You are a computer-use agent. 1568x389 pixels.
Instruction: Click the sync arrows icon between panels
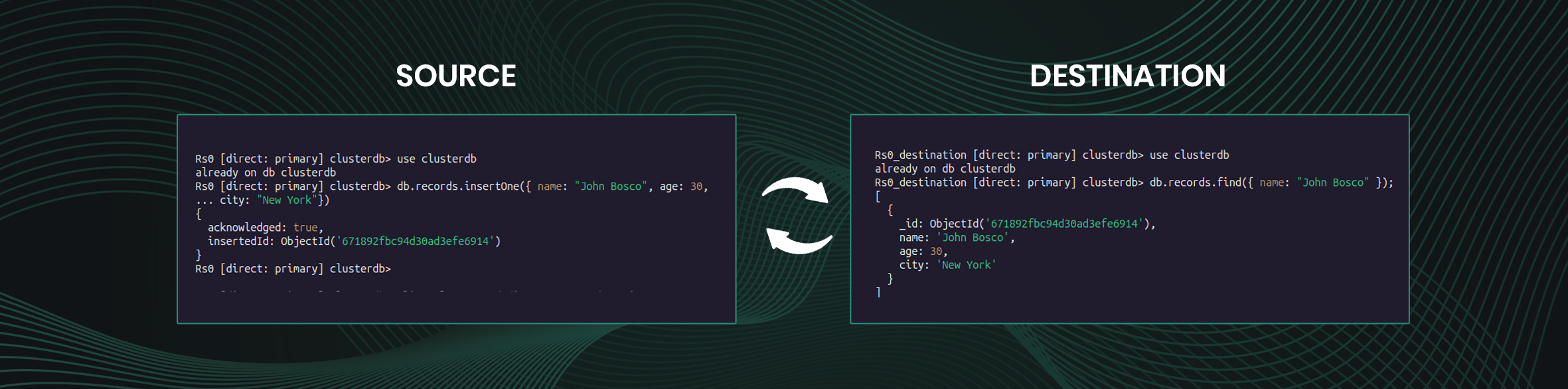[x=798, y=215]
